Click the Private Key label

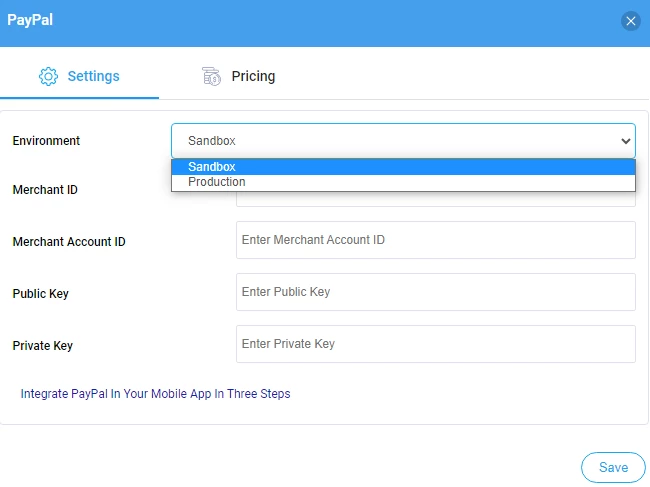point(43,346)
